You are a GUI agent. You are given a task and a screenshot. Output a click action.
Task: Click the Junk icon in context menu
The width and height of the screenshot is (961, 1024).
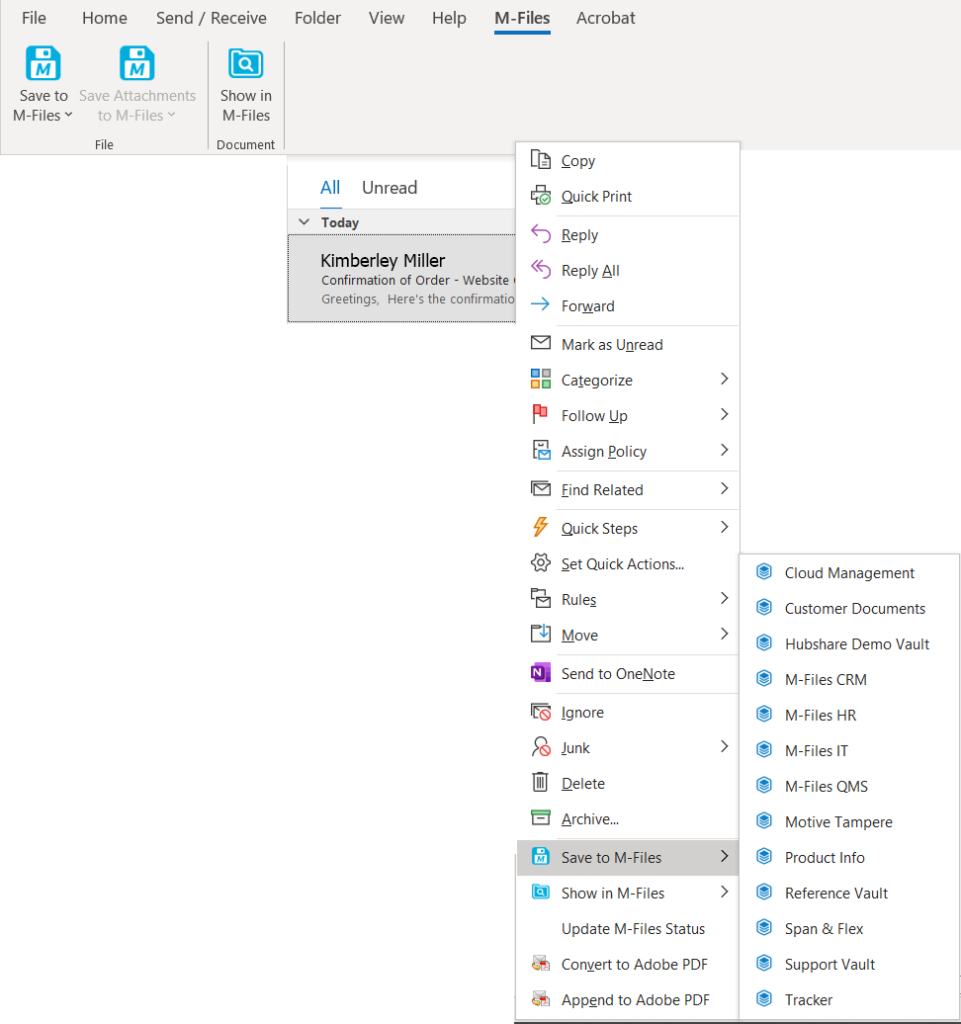(538, 747)
